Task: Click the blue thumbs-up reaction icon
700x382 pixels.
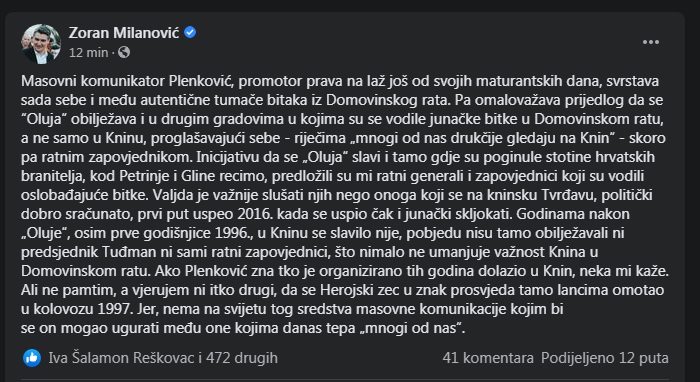Action: (32, 358)
